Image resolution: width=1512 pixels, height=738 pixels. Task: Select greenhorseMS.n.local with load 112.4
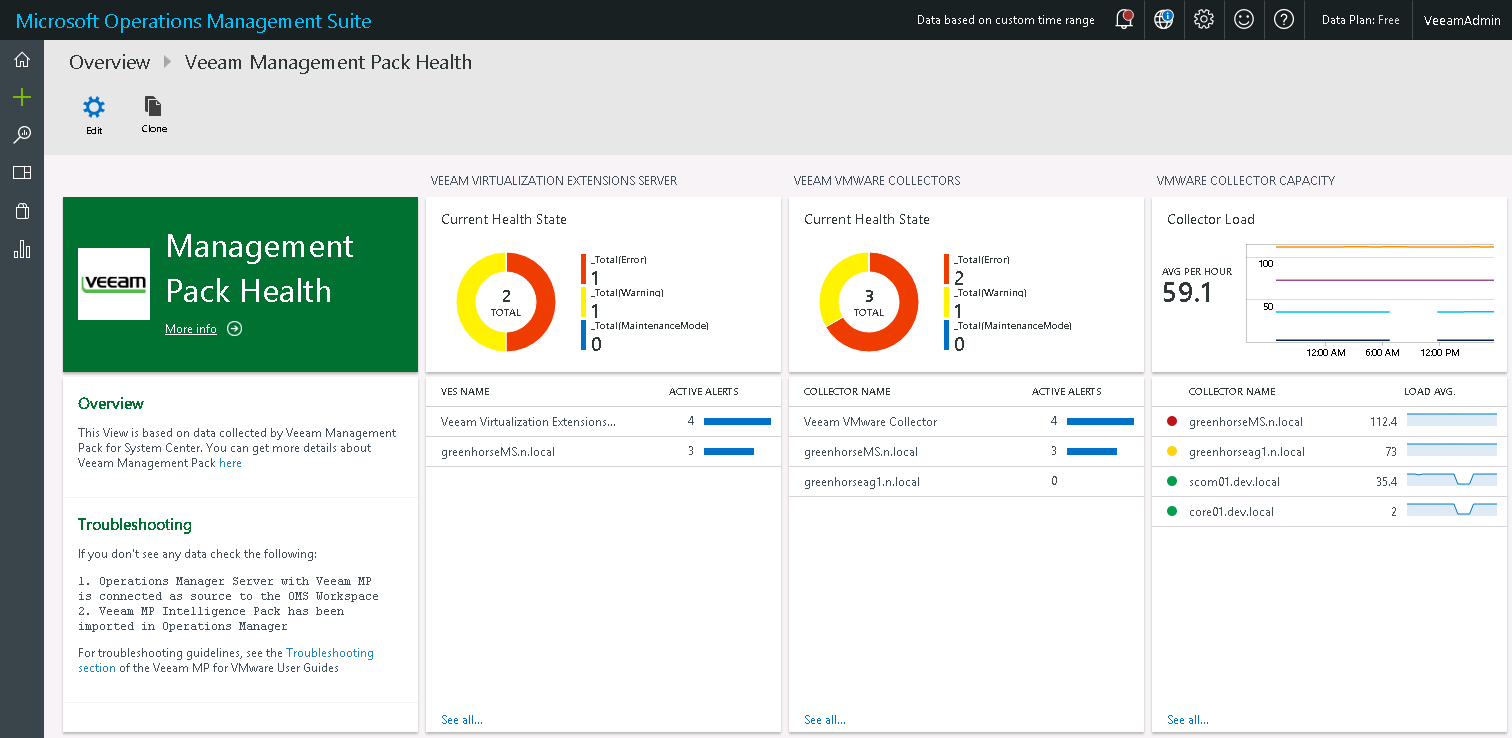(x=1329, y=422)
